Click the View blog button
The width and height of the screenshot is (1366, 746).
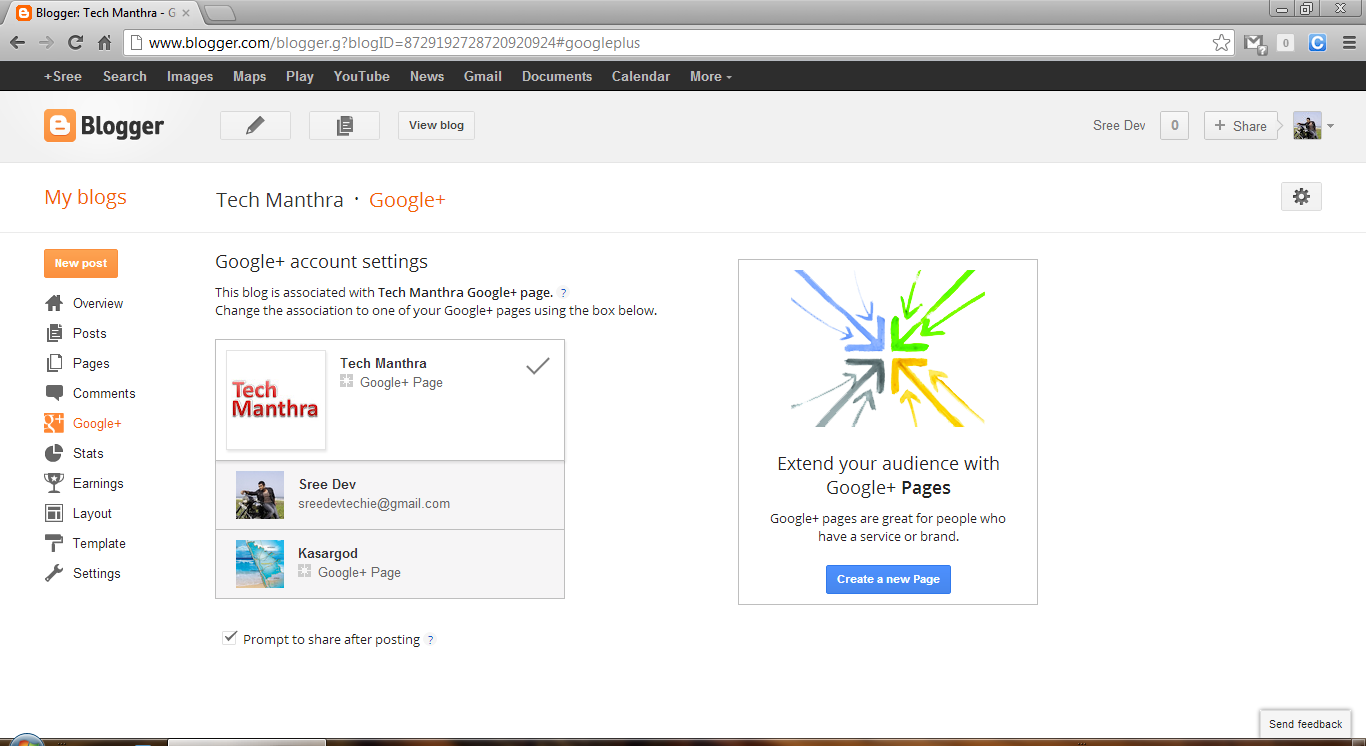(x=437, y=125)
